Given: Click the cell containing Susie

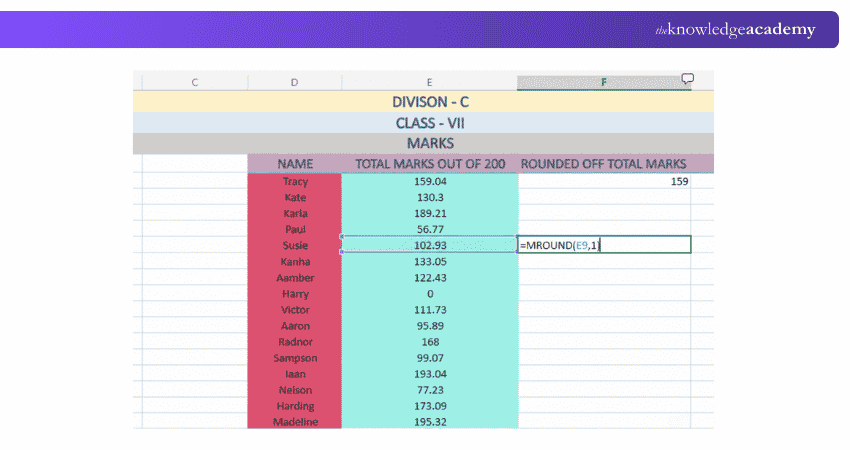Looking at the screenshot, I should tap(295, 245).
